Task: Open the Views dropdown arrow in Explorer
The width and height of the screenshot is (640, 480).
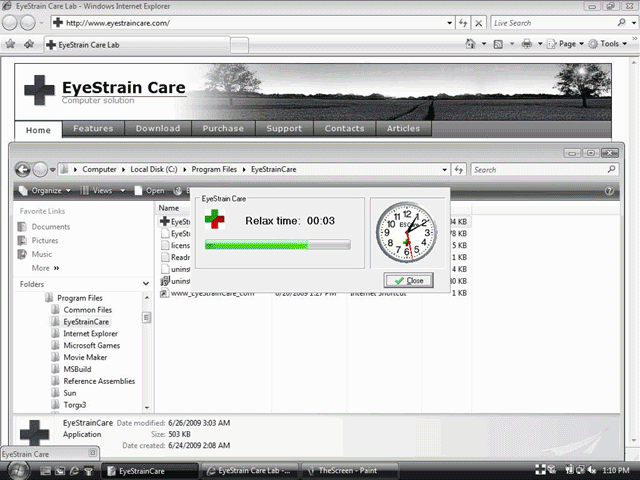Action: pos(122,191)
